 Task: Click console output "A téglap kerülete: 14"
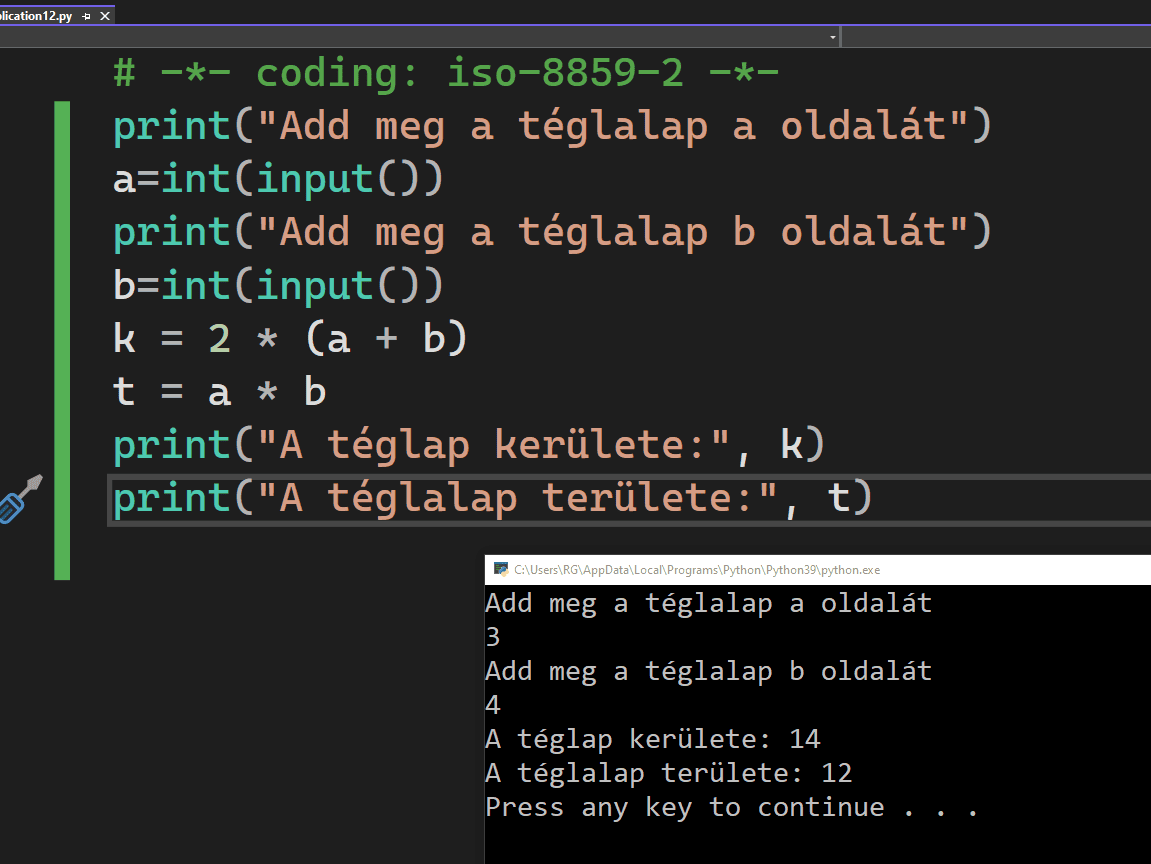652,740
